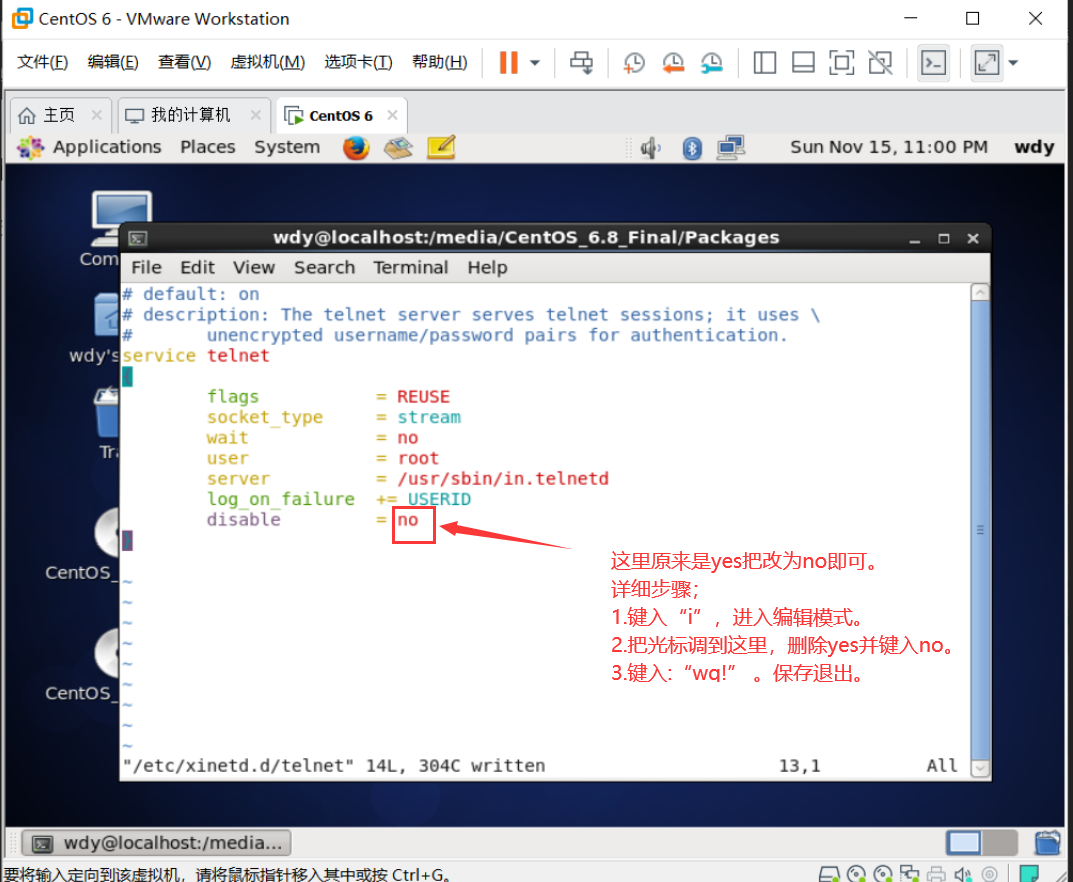Click the VMware sound card status icon
The width and height of the screenshot is (1073, 882).
pyautogui.click(x=964, y=874)
